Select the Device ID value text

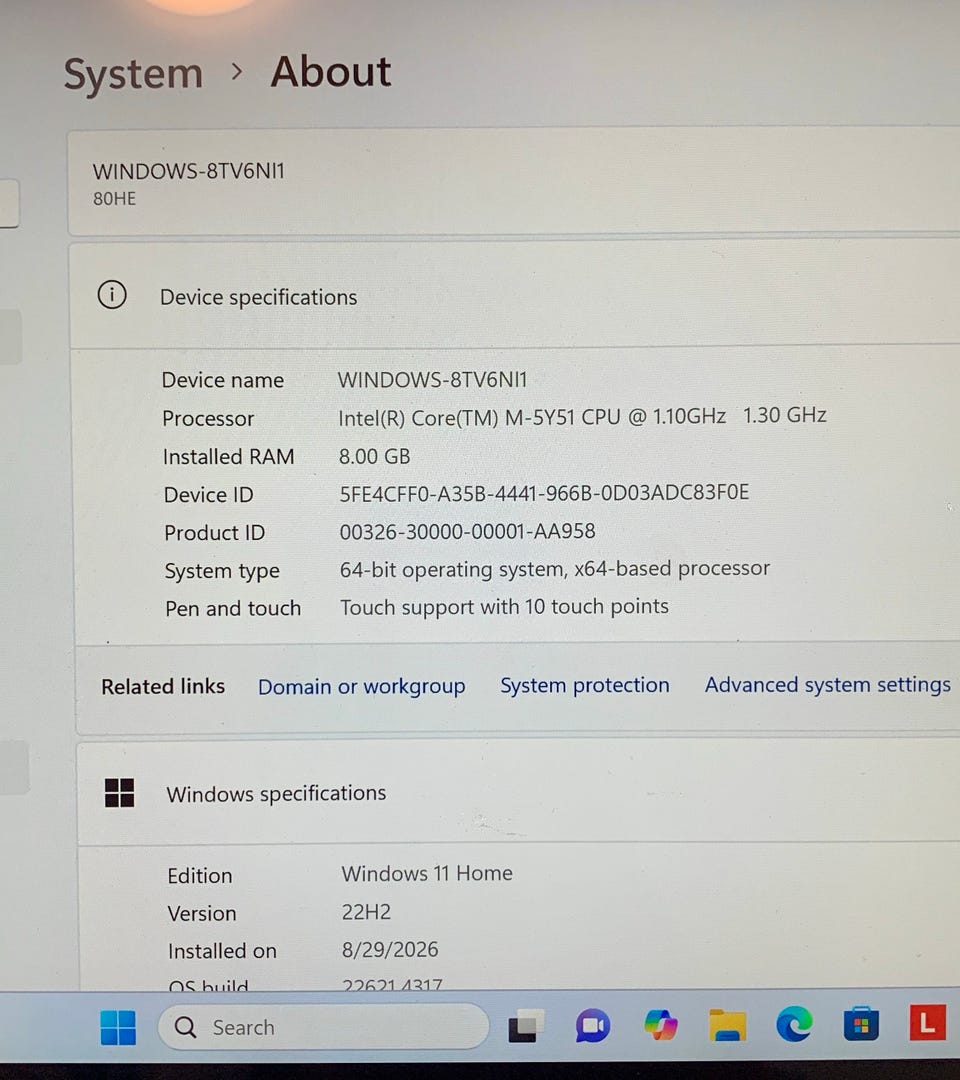pyautogui.click(x=544, y=493)
